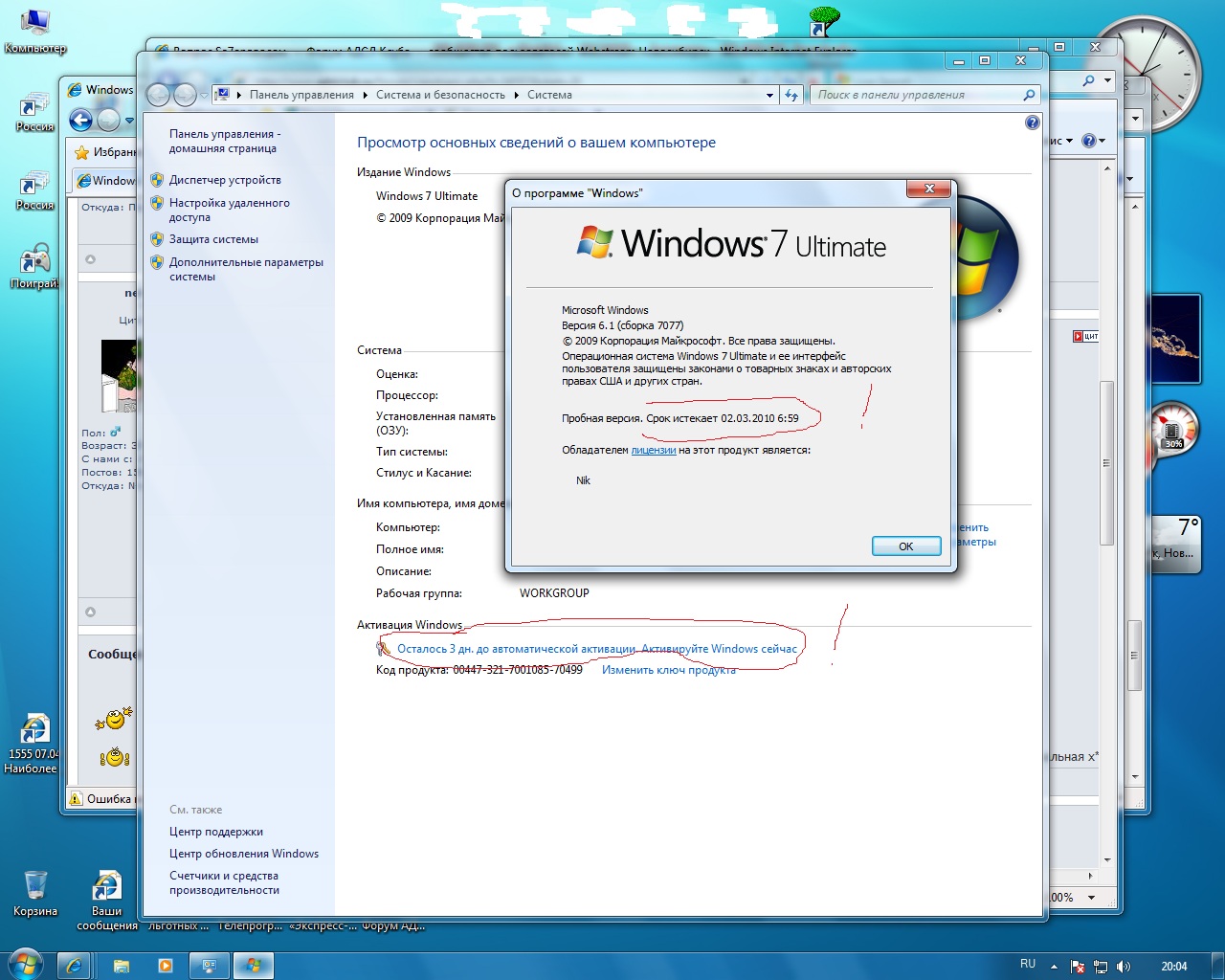This screenshot has width=1225, height=980.
Task: Click Система и безопасность breadcrumb
Action: (x=440, y=95)
